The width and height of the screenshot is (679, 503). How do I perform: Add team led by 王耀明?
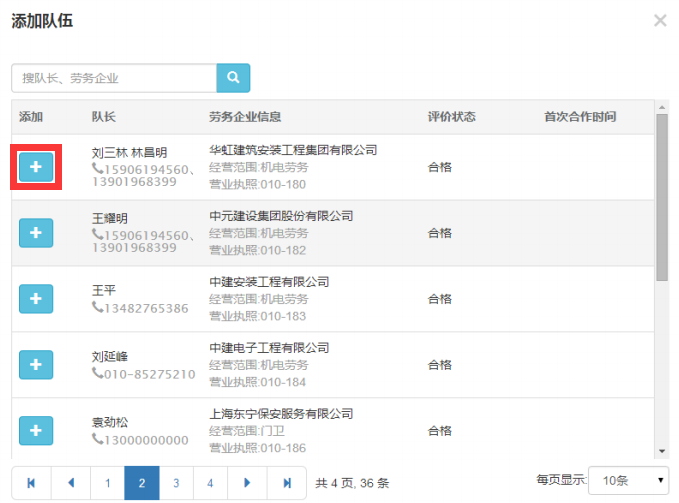point(36,233)
